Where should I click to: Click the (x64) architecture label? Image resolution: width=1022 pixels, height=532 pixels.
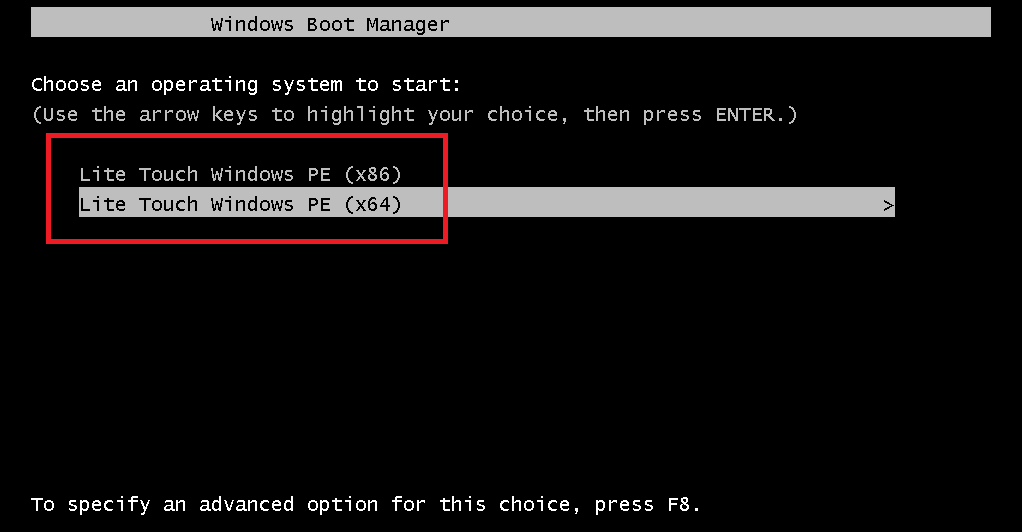(x=372, y=205)
